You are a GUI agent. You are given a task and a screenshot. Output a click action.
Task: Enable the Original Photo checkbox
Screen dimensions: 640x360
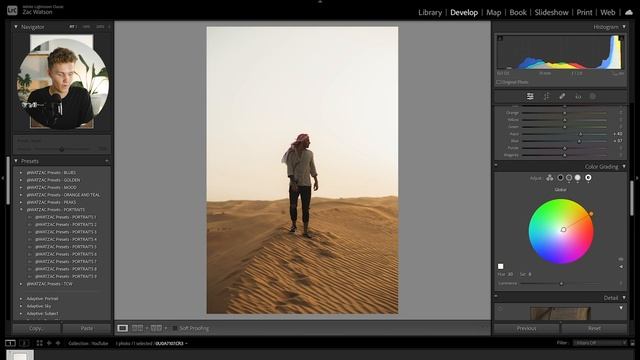click(x=499, y=82)
